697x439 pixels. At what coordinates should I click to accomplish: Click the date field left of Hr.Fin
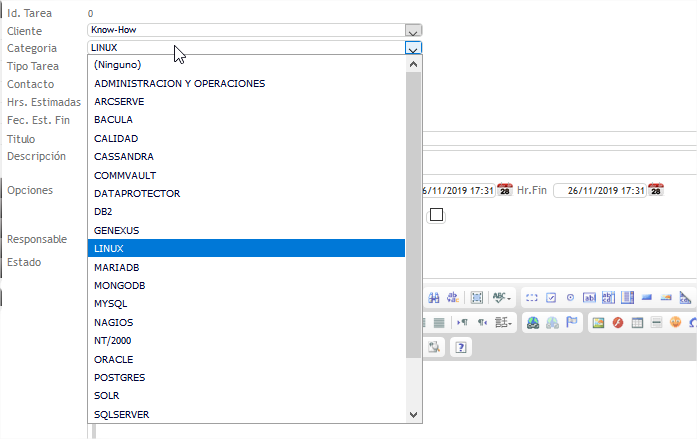[459, 191]
